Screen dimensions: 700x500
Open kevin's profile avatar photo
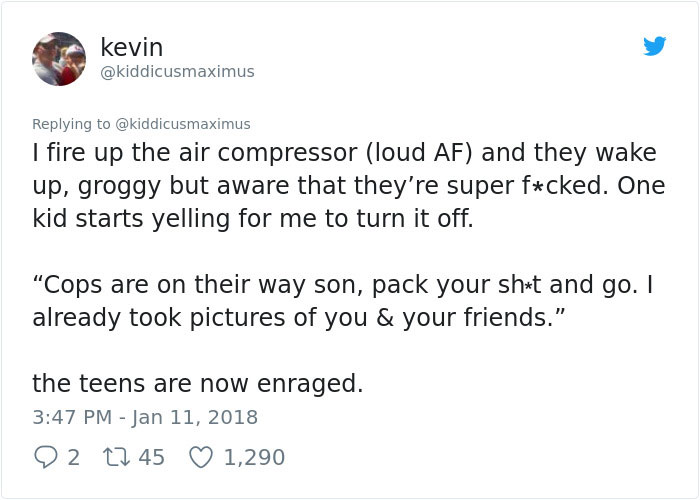[59, 59]
